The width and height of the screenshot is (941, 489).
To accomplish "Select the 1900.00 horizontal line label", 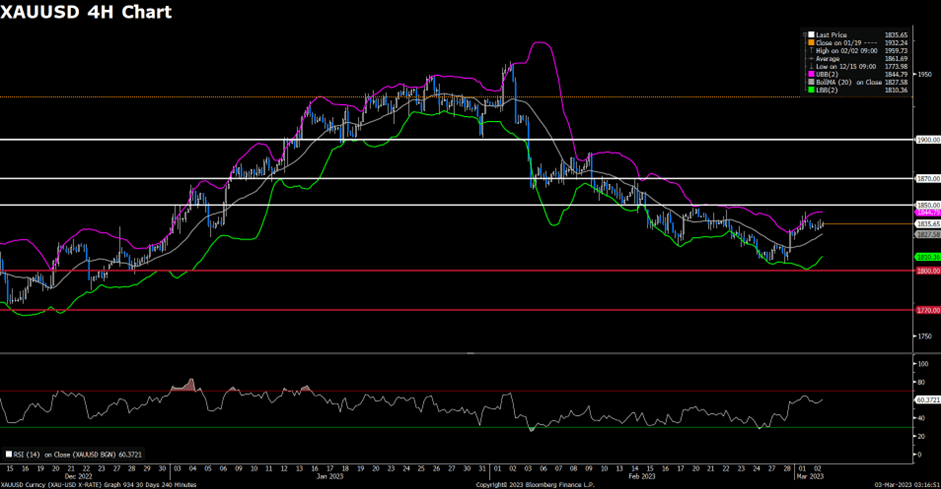I will point(928,140).
